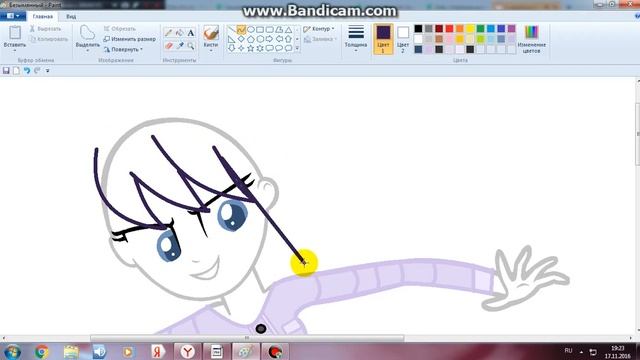Select the Four-point star shape
Image resolution: width=640 pixels, height=360 pixels.
[x=241, y=48]
